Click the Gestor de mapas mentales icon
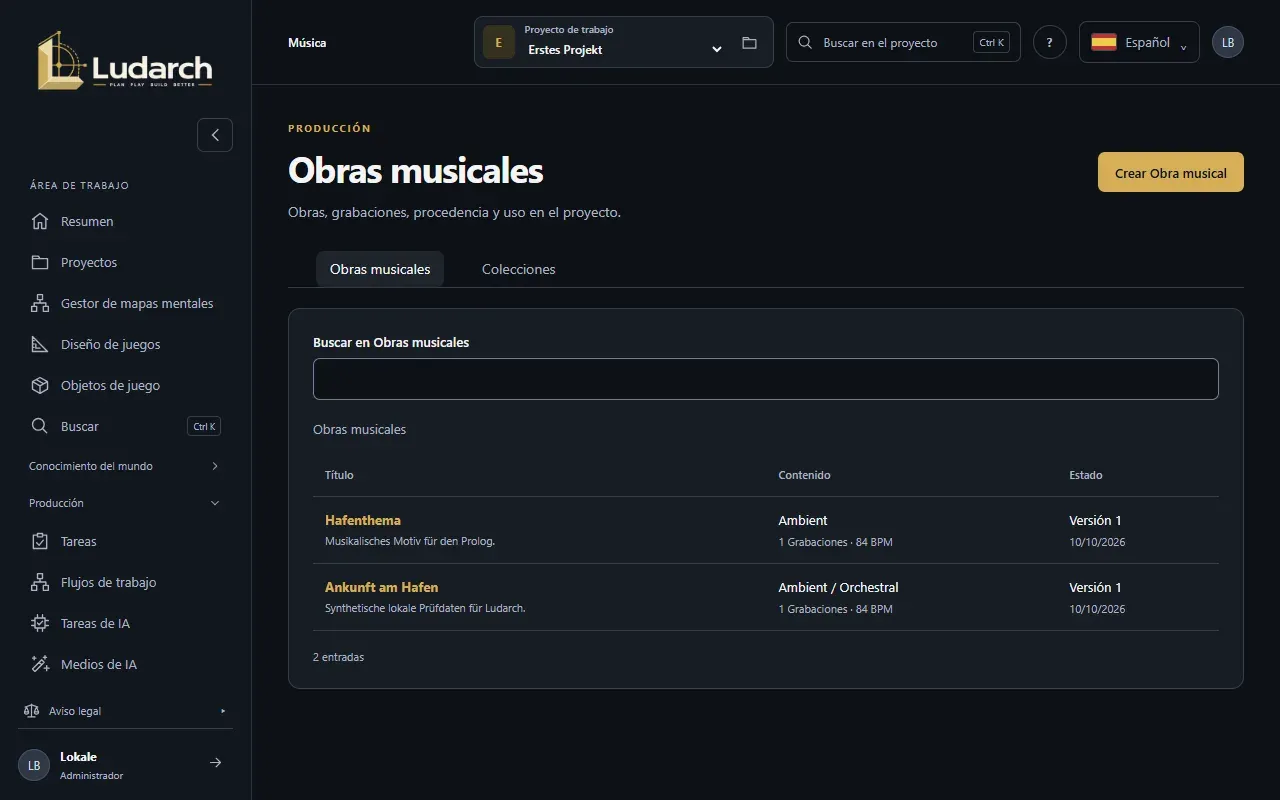1280x800 pixels. 40,303
